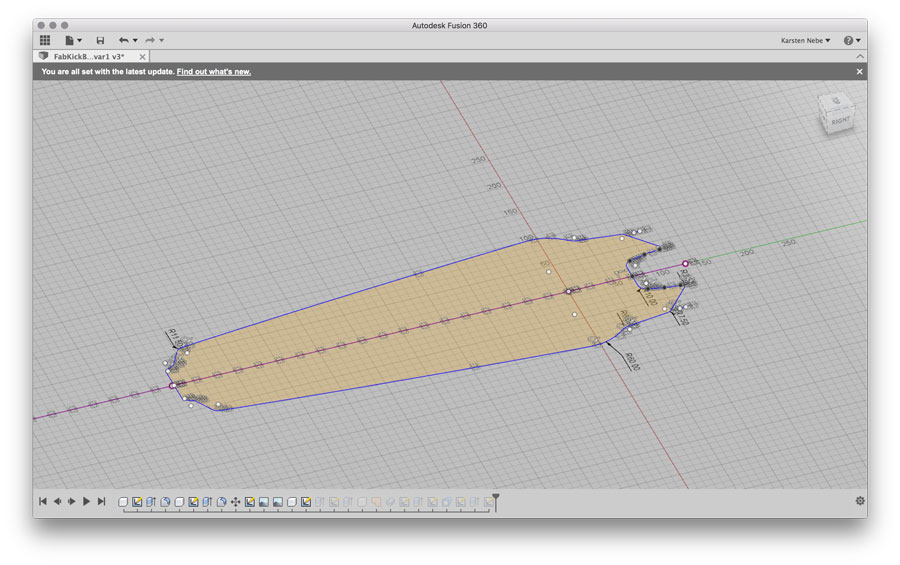Open the undo history dropdown arrow

click(135, 40)
